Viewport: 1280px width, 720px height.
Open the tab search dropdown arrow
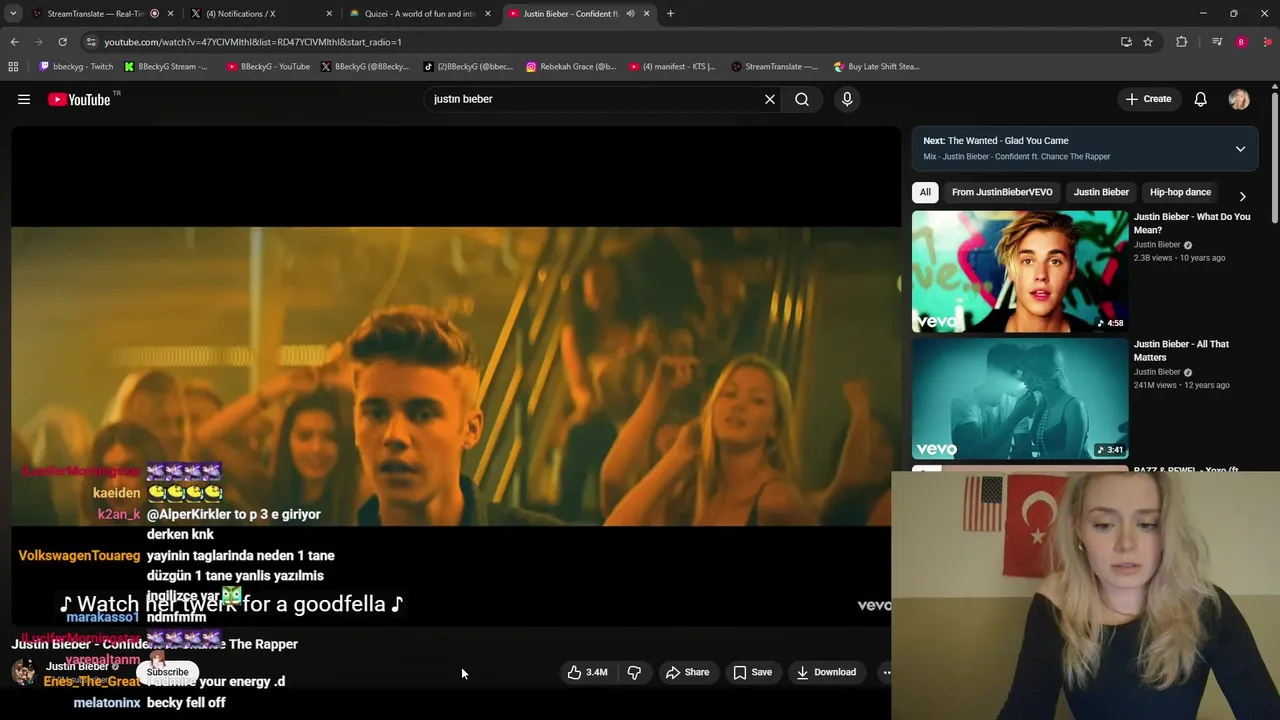tap(13, 14)
